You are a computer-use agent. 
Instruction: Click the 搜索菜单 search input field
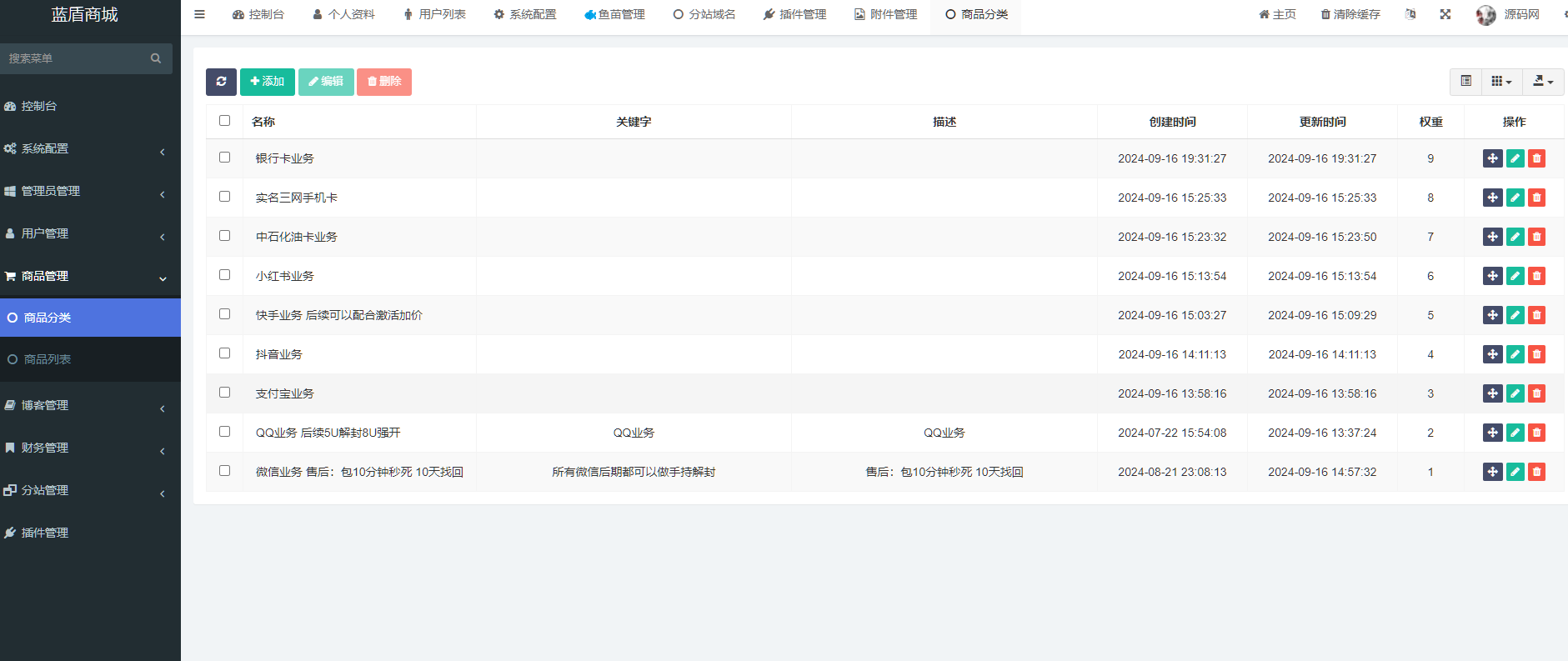77,58
